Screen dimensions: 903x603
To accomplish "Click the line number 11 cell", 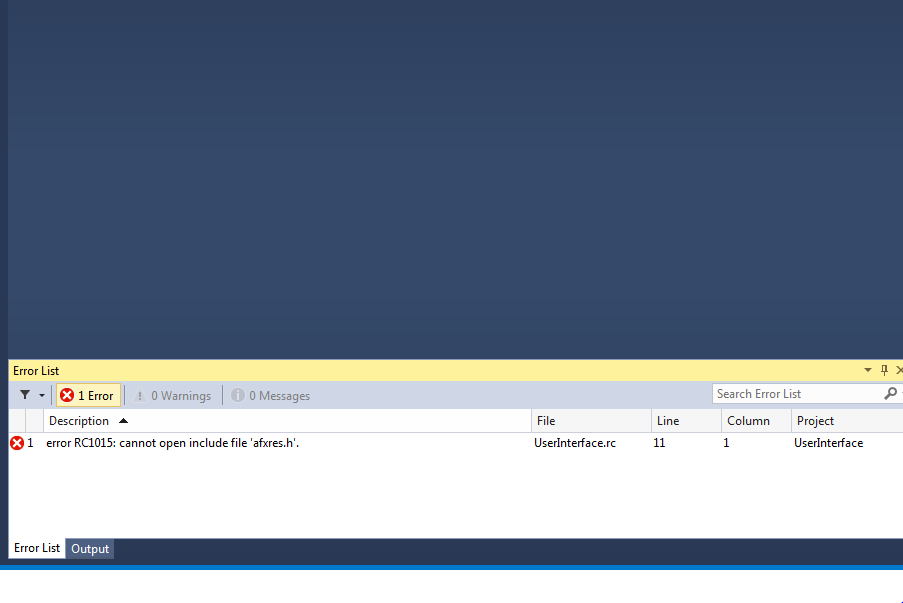I will (659, 443).
